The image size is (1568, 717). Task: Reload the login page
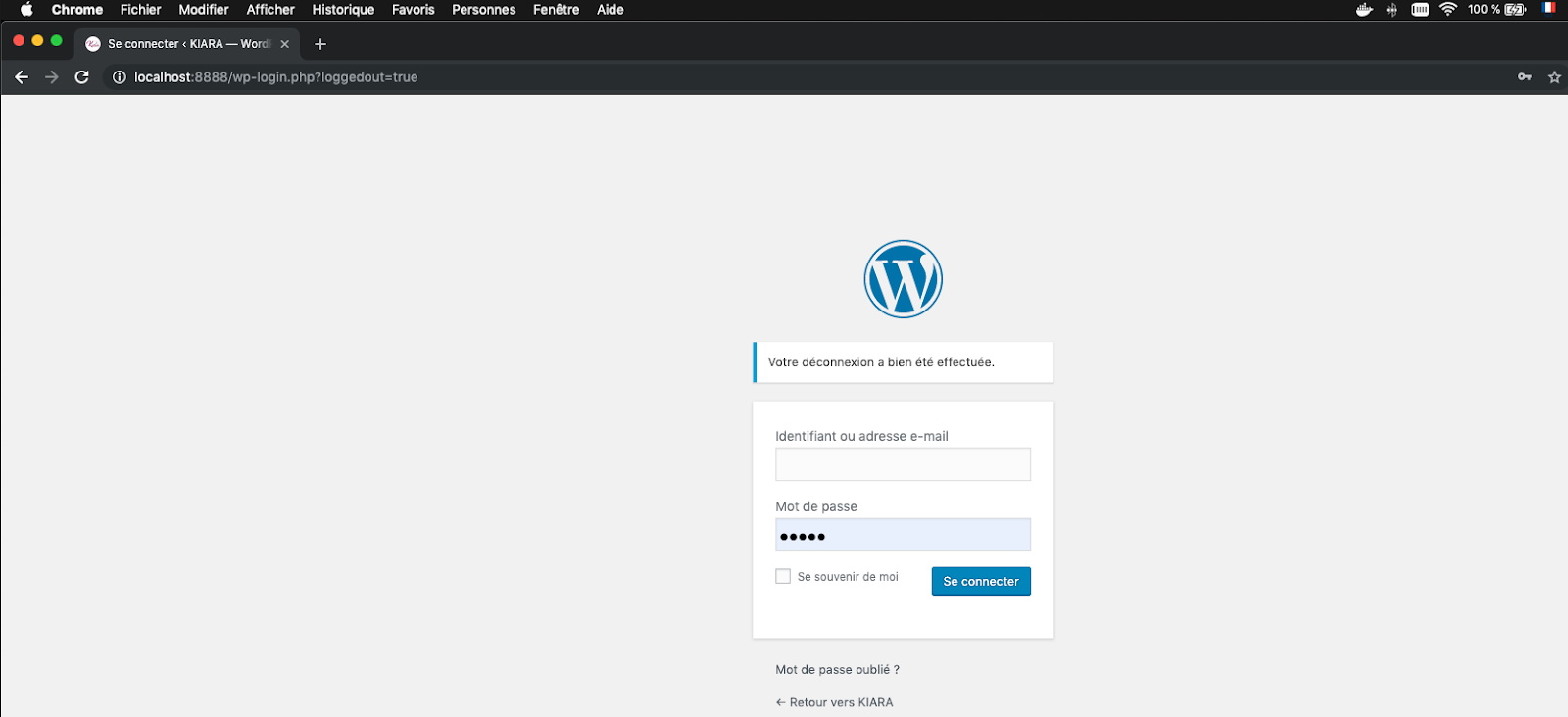82,77
